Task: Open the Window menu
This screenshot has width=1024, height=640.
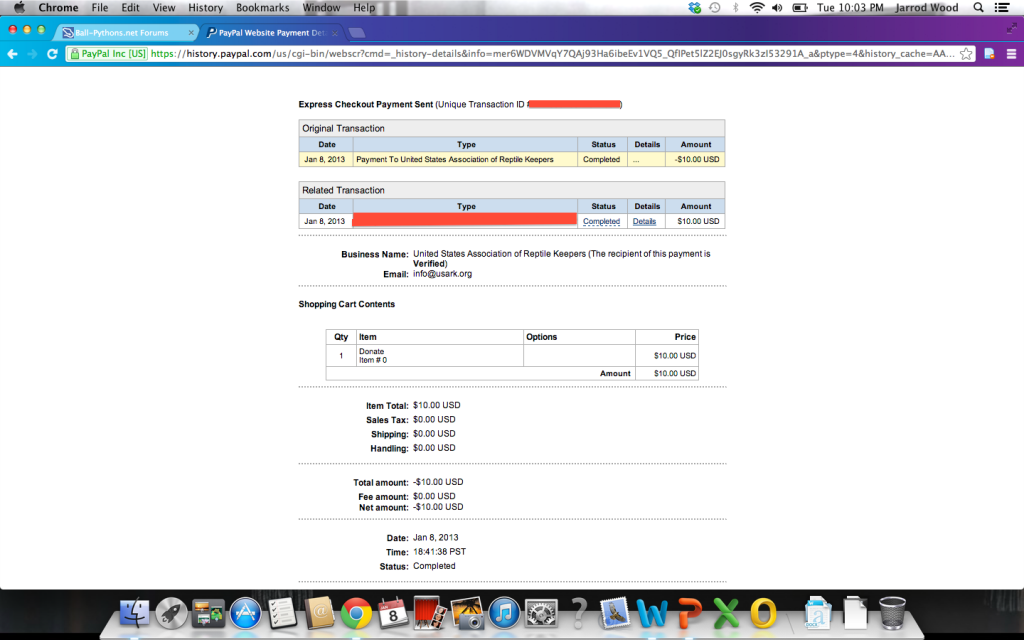Action: point(321,8)
